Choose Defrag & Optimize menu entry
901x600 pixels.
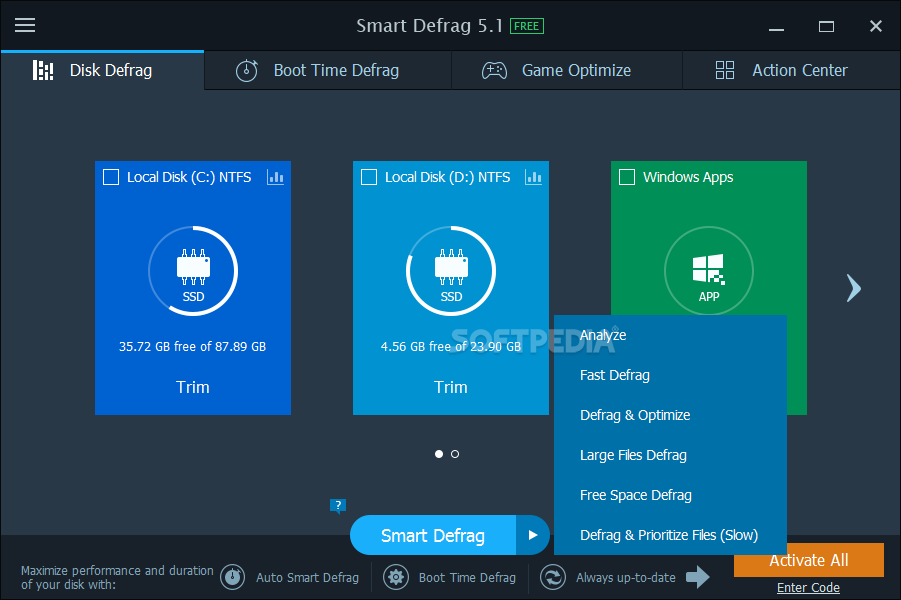[x=670, y=415]
